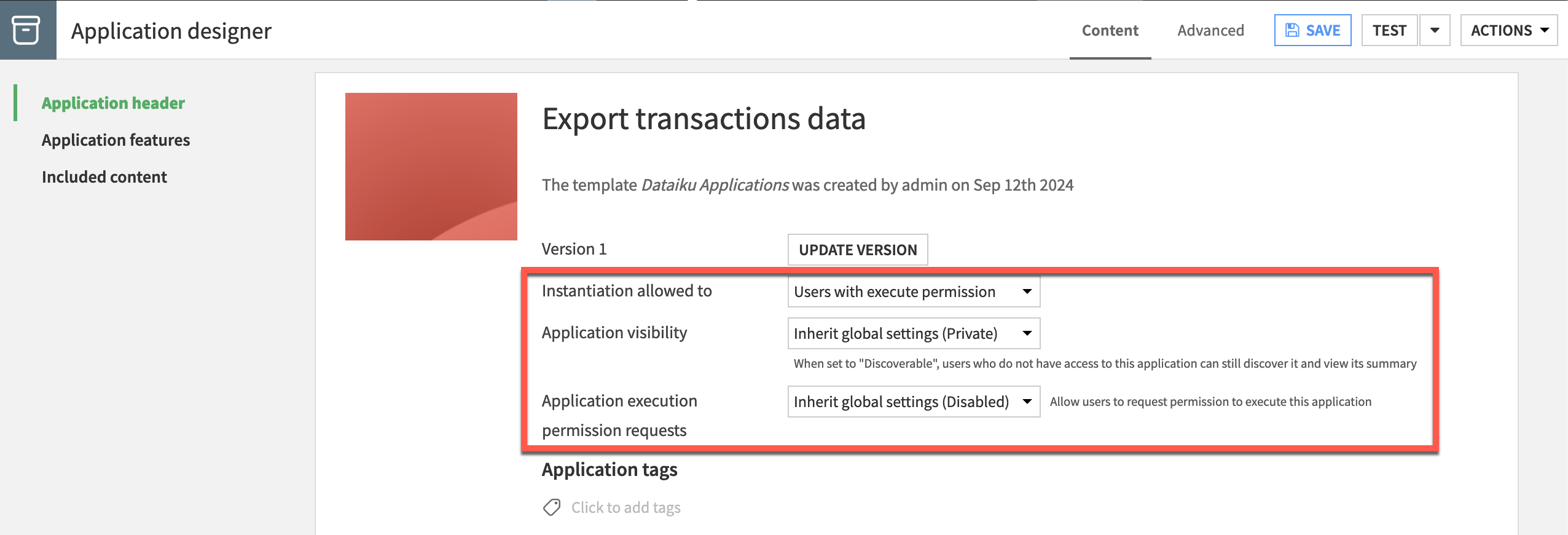The image size is (1568, 535).
Task: Click the Export transactions data title
Action: (704, 119)
